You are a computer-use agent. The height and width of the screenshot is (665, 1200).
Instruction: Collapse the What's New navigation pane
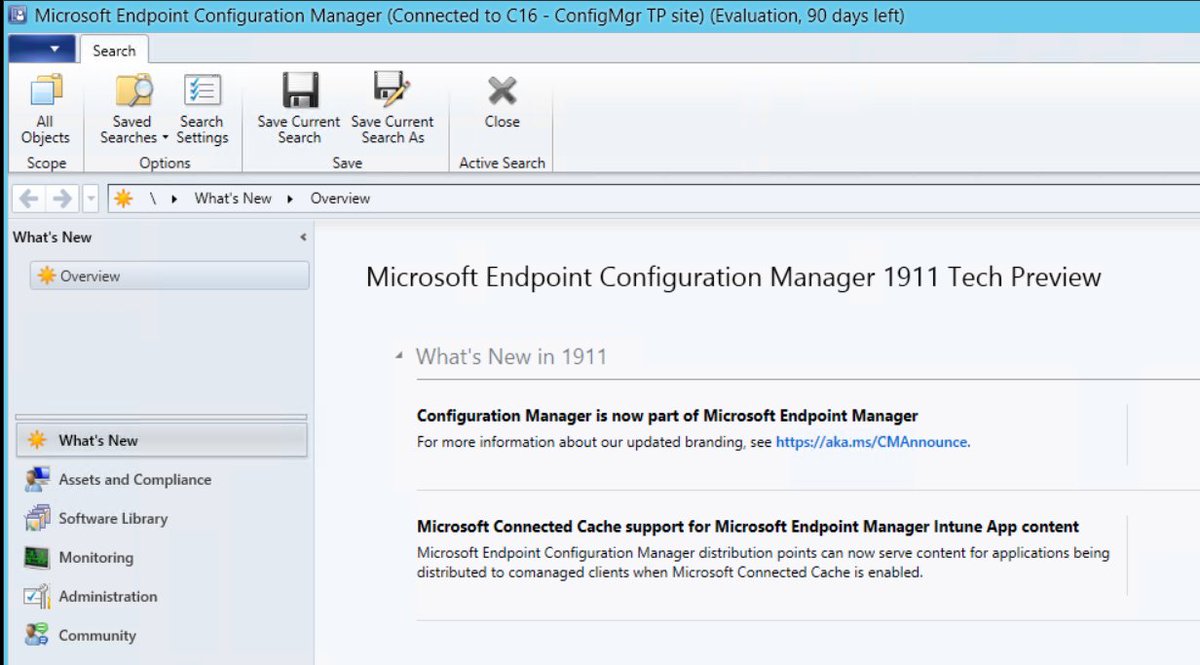click(x=302, y=237)
